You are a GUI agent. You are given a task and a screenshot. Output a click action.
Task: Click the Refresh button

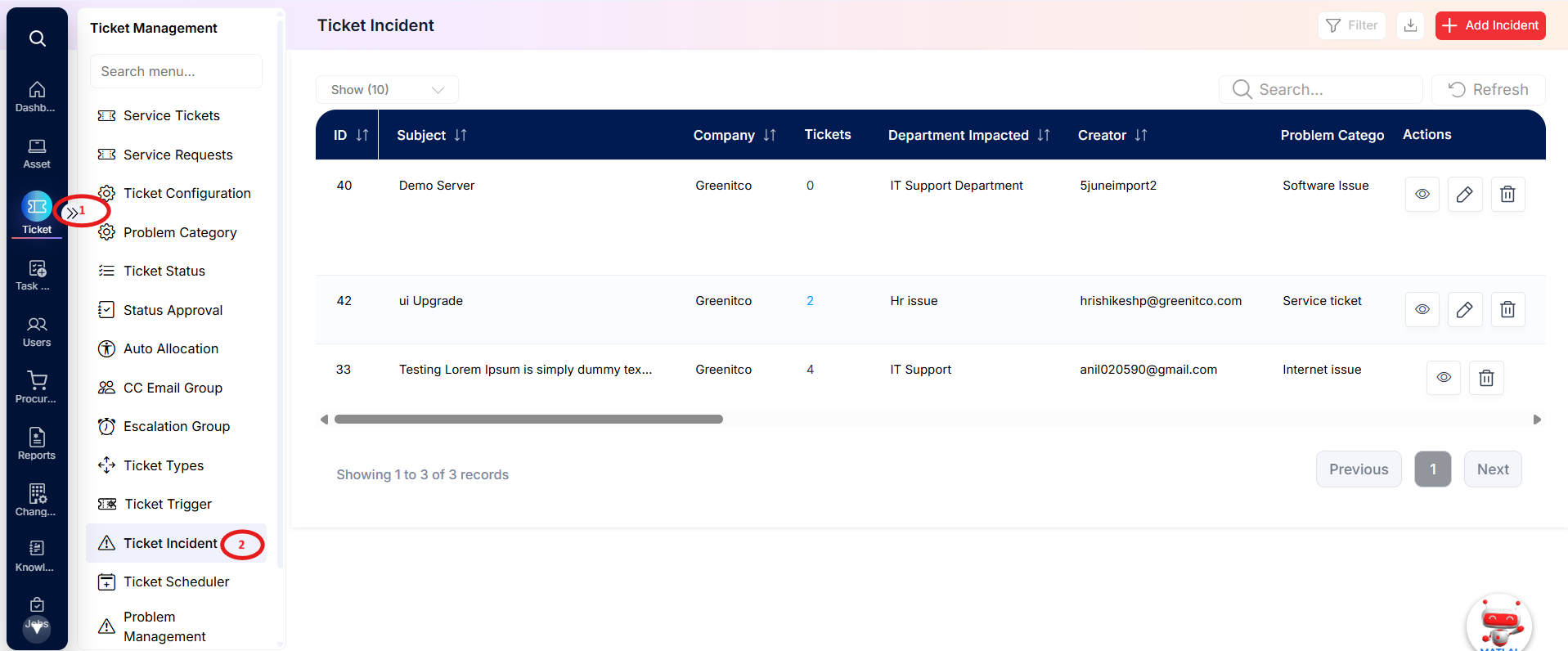coord(1488,89)
